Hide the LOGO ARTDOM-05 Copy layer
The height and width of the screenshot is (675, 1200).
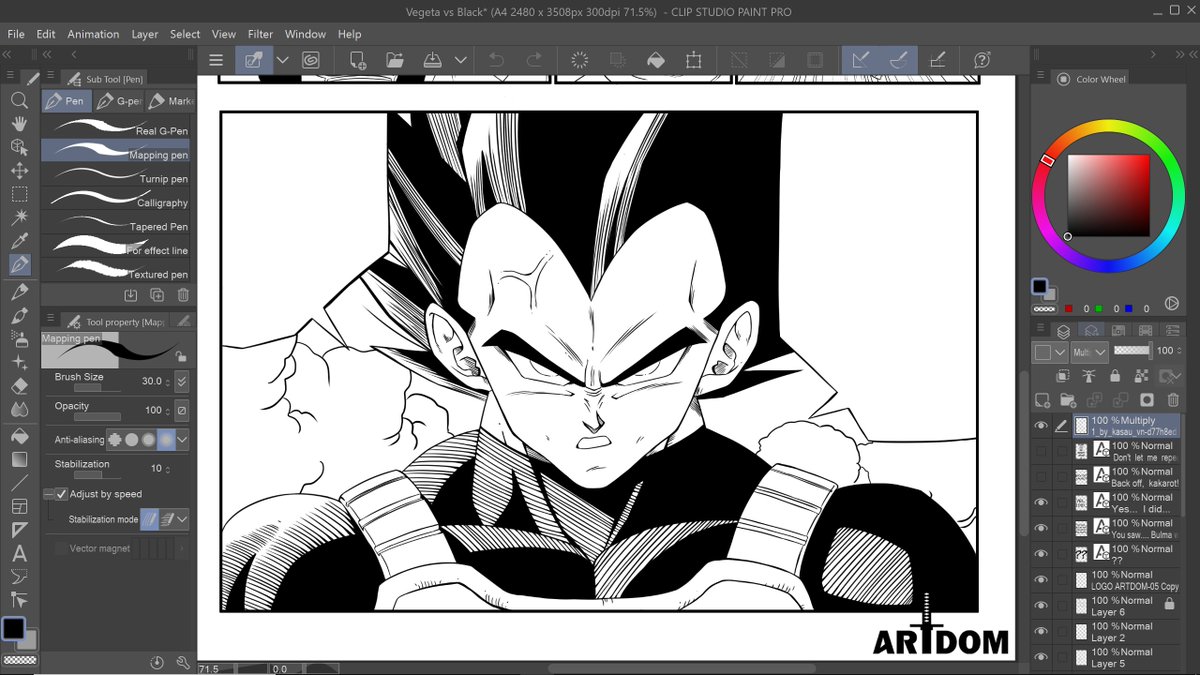(1041, 580)
